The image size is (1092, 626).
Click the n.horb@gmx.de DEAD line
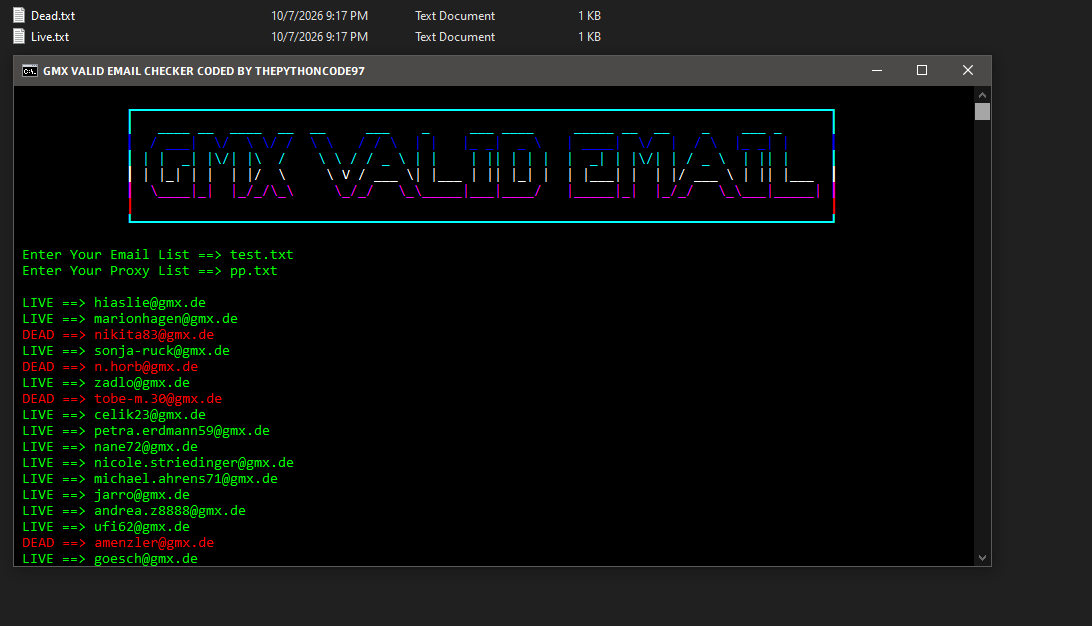tap(110, 366)
